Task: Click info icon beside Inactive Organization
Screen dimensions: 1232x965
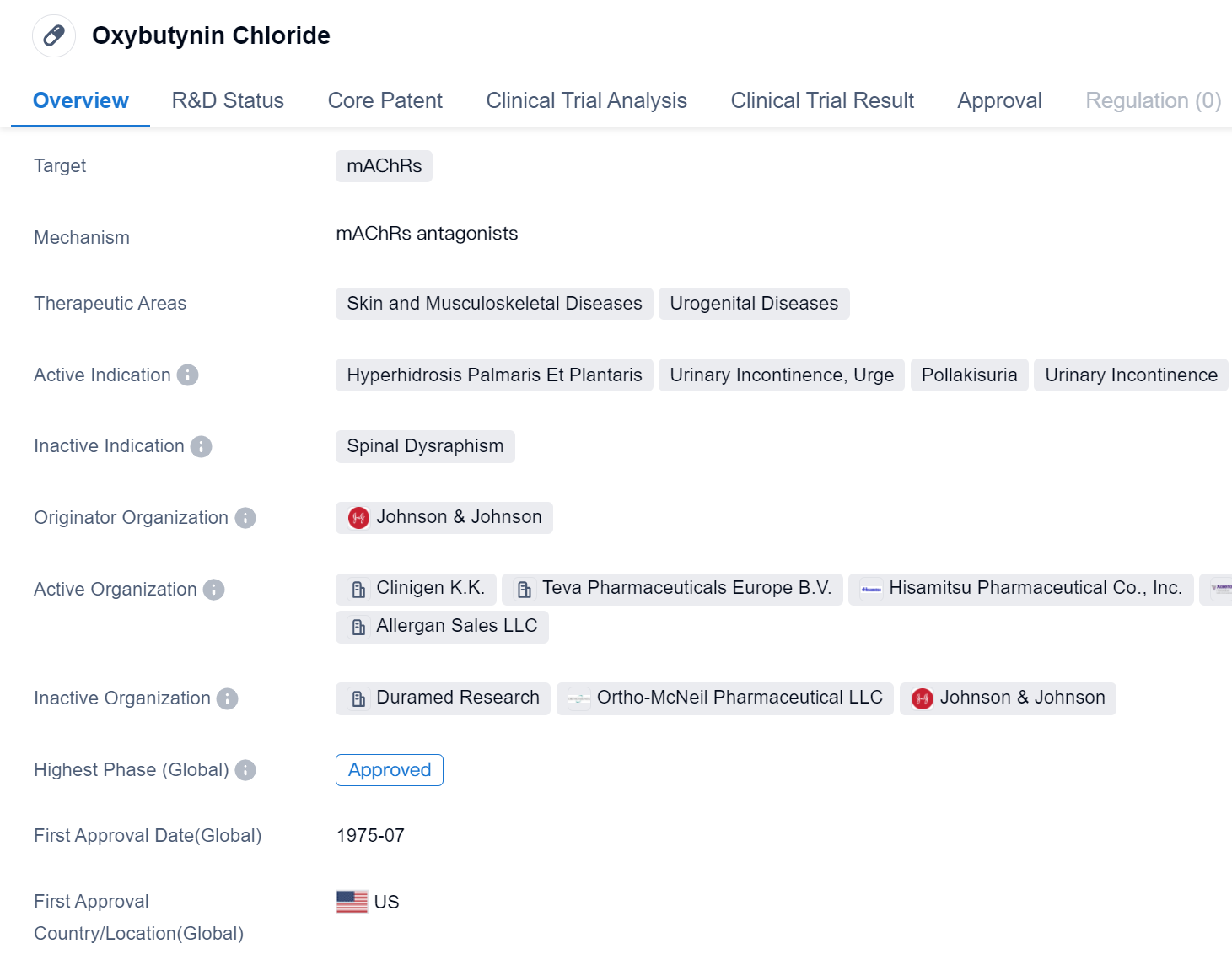Action: (228, 698)
